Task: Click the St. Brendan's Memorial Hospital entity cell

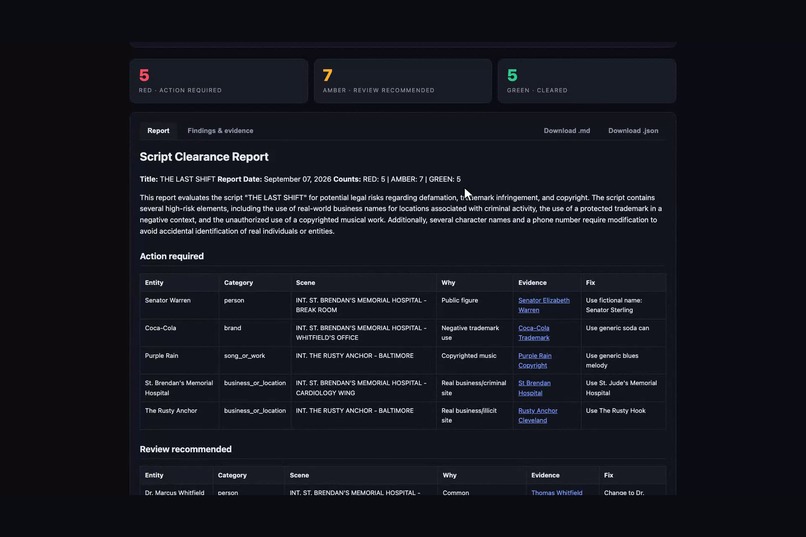Action: tap(179, 388)
